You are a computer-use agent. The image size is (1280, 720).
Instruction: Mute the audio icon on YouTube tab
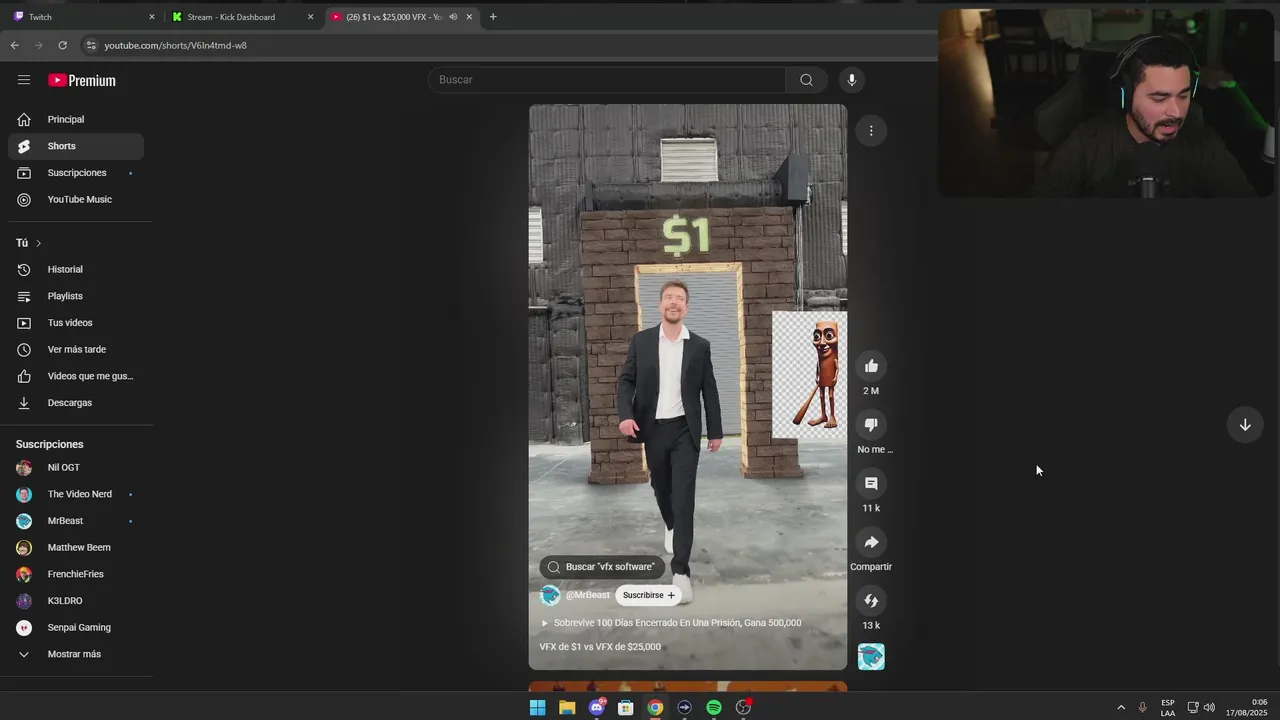tap(453, 17)
